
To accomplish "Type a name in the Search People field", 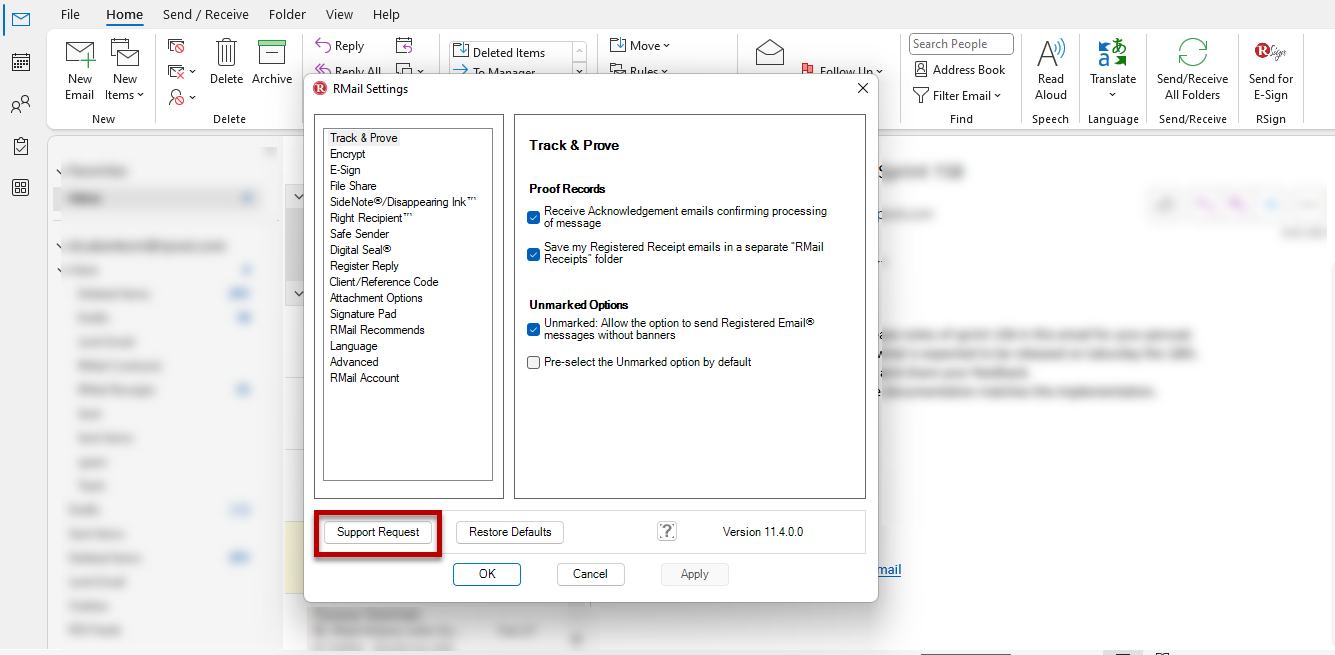I will [x=960, y=44].
